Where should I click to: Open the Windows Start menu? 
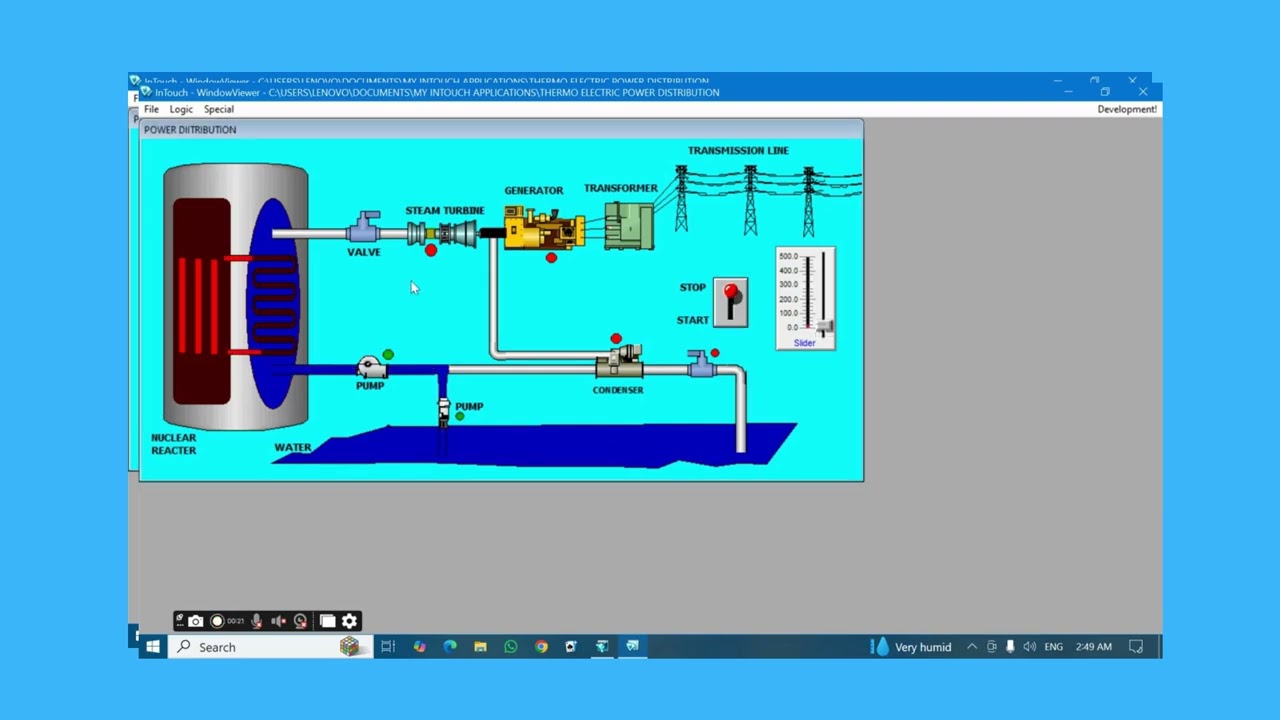tap(153, 647)
